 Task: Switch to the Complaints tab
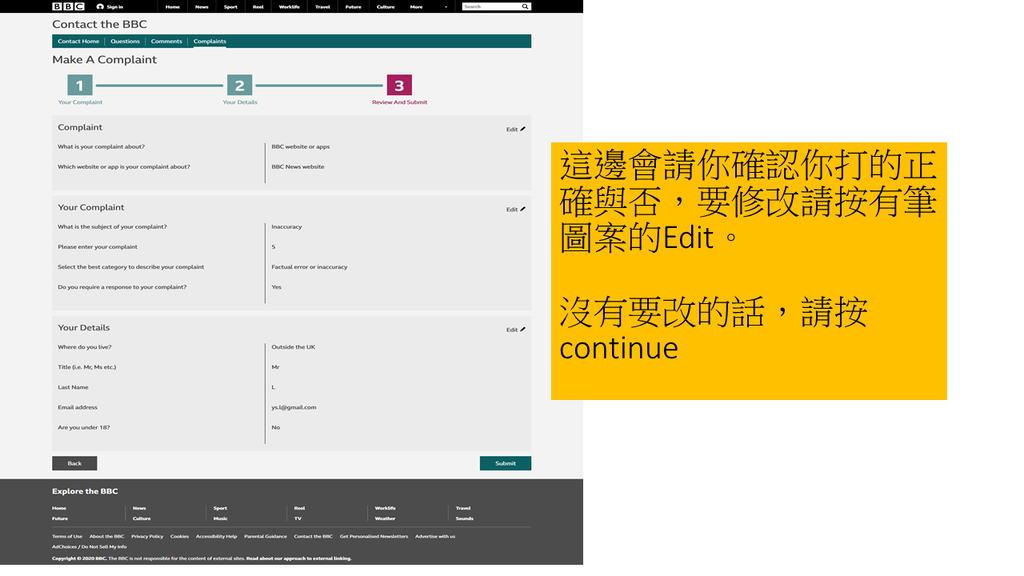tap(210, 41)
